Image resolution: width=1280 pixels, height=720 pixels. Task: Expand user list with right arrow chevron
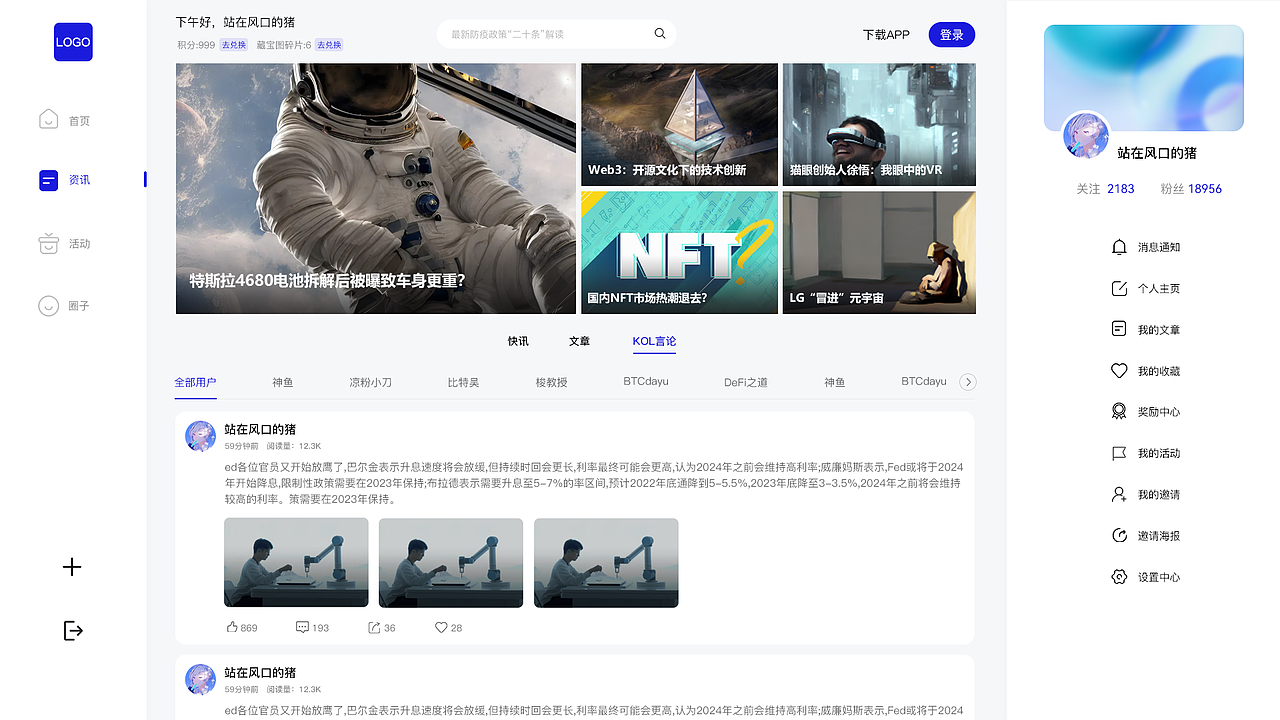pos(967,382)
